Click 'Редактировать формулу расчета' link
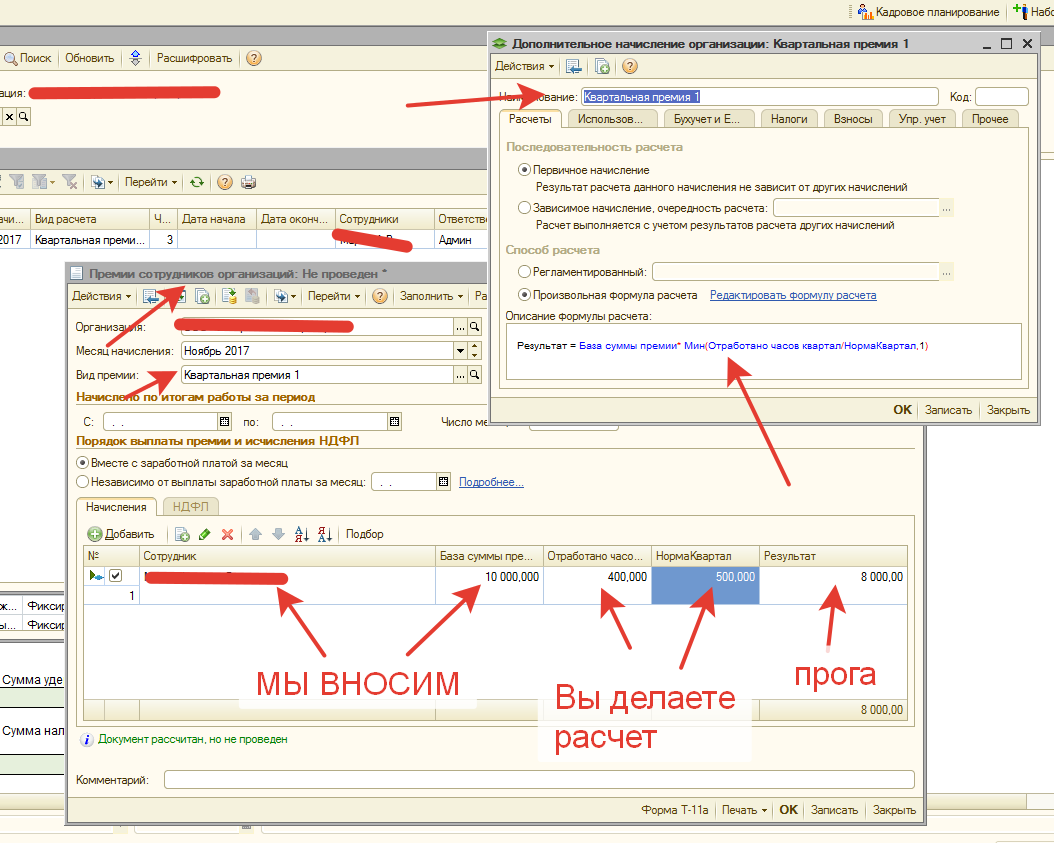This screenshot has width=1054, height=843. (792, 295)
